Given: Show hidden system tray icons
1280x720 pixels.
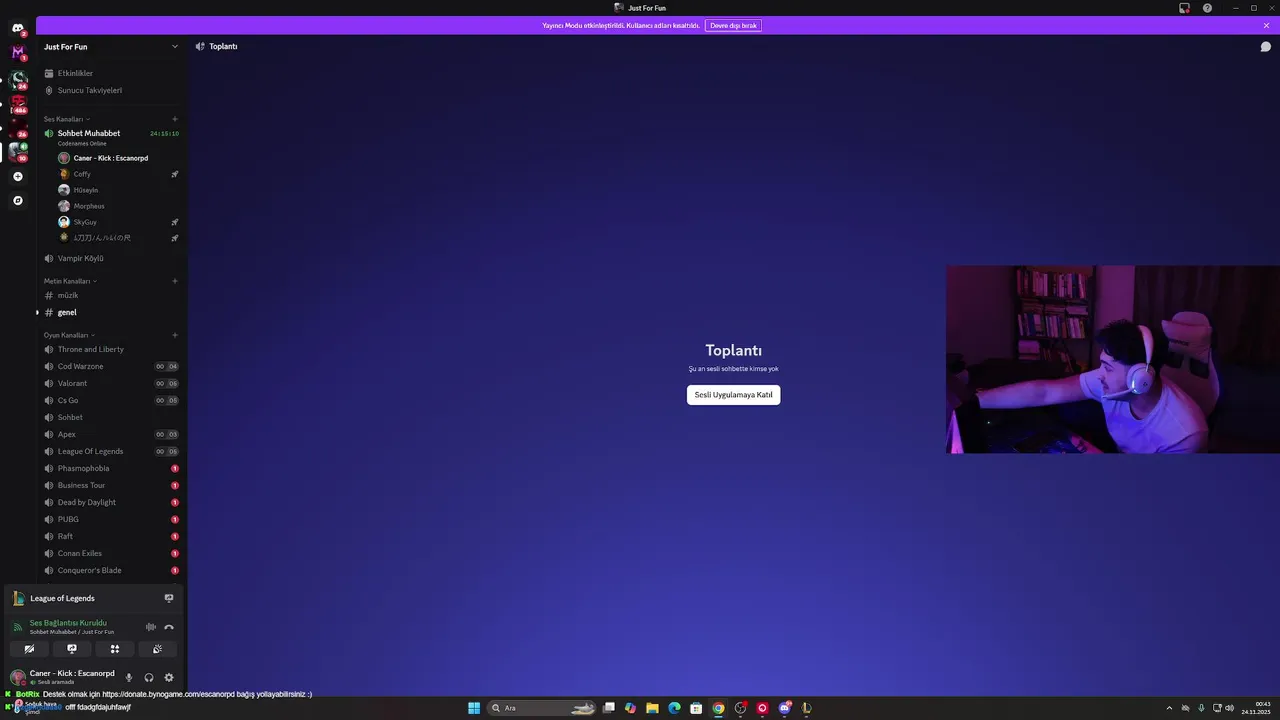Looking at the screenshot, I should tap(1169, 708).
